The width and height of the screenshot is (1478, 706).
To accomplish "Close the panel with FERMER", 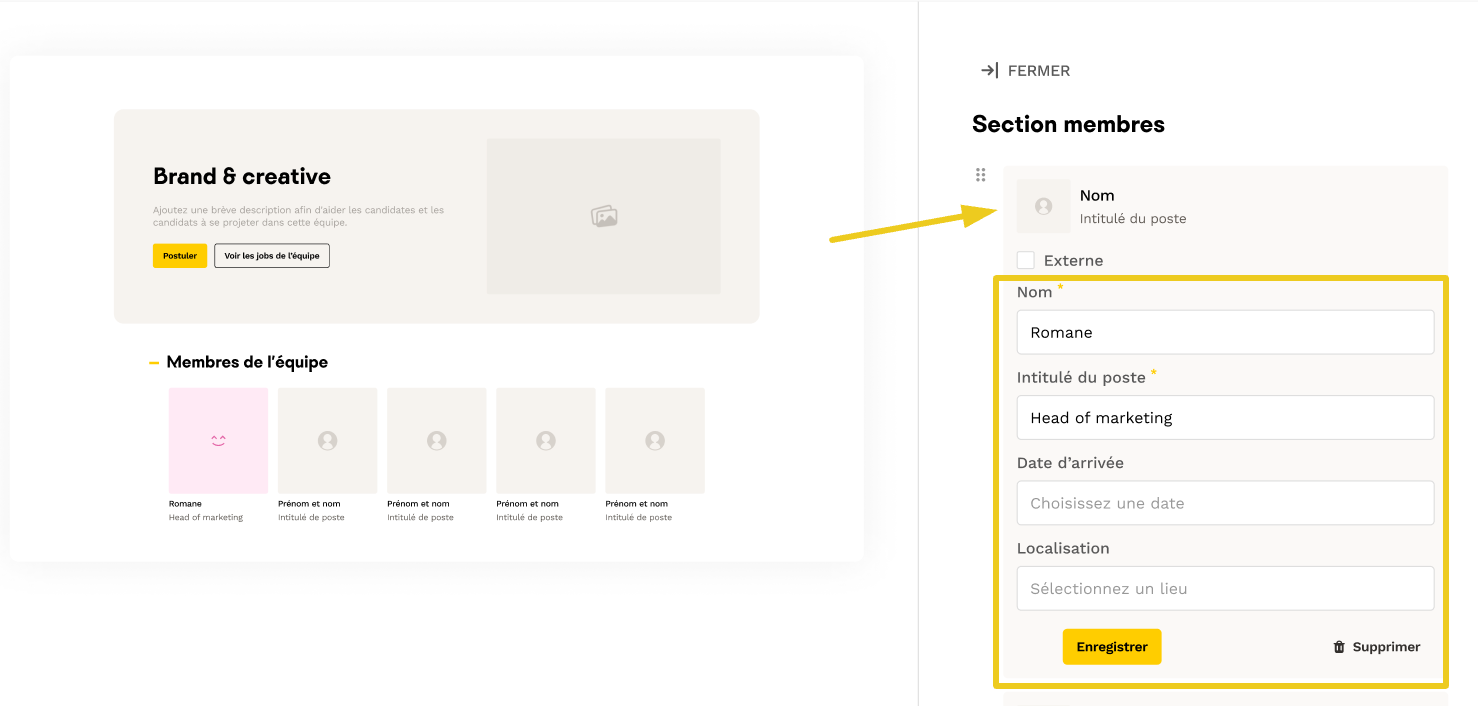I will (x=1038, y=71).
